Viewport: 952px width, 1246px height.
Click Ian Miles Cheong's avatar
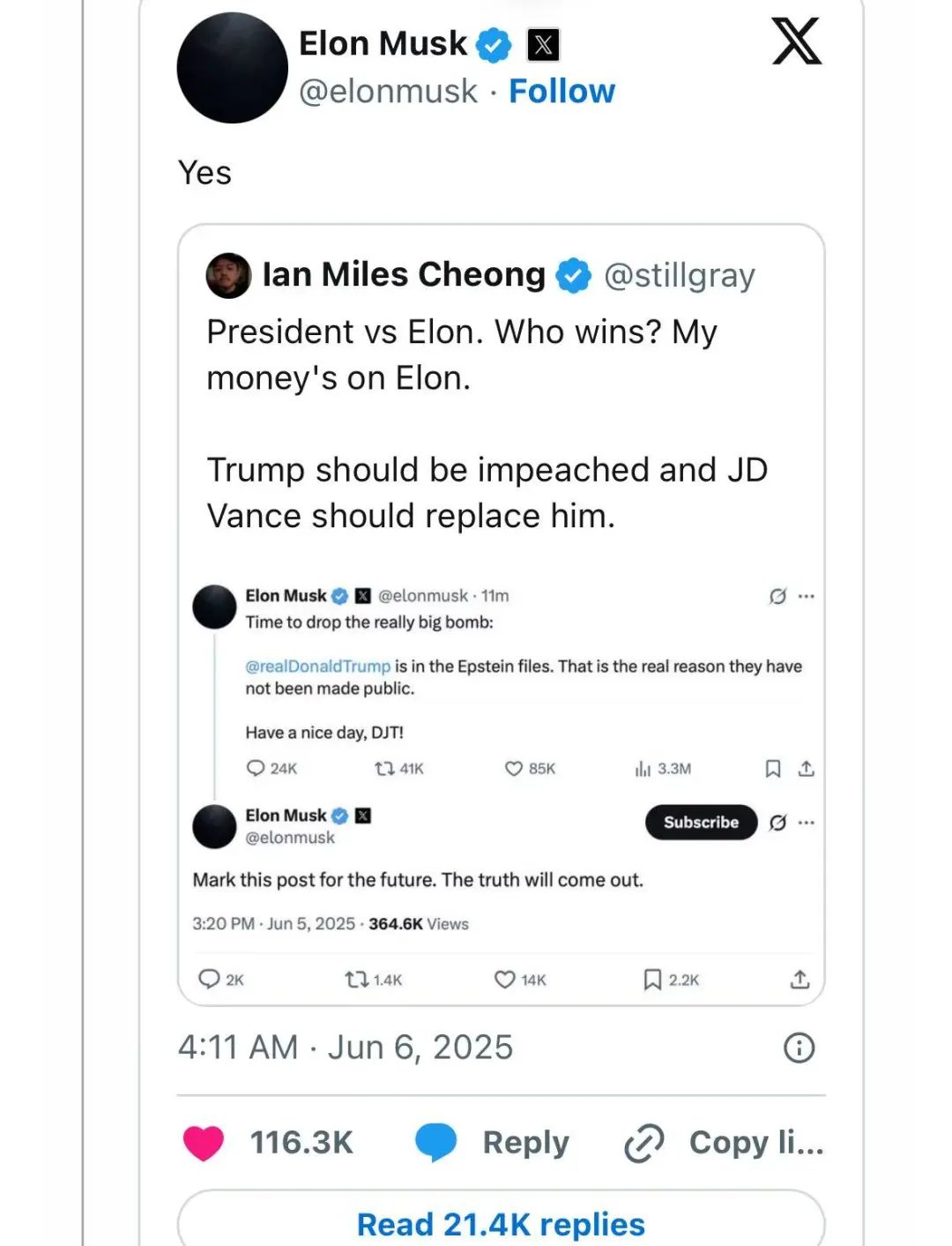tap(228, 276)
